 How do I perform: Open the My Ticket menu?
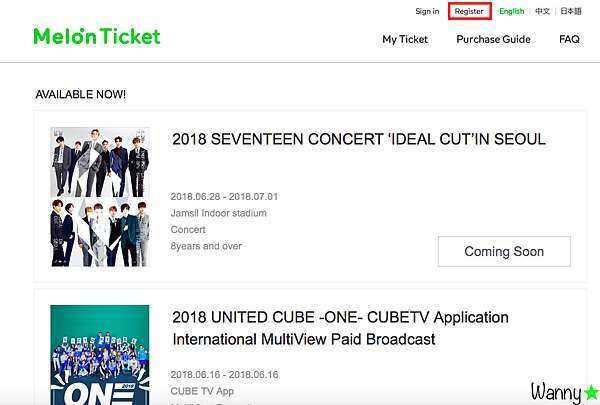pyautogui.click(x=405, y=39)
